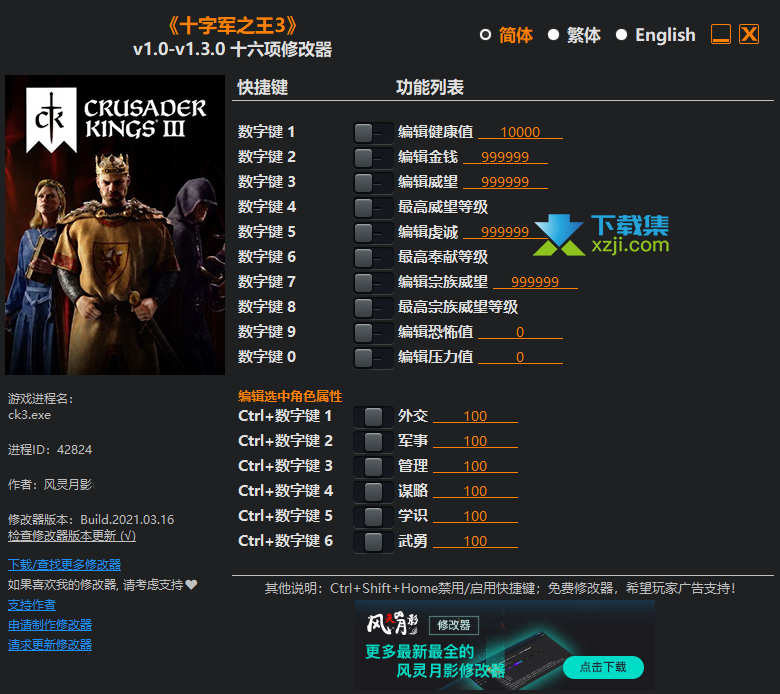The width and height of the screenshot is (780, 694).
Task: Edit the 编辑威望 value field
Action: coord(505,182)
